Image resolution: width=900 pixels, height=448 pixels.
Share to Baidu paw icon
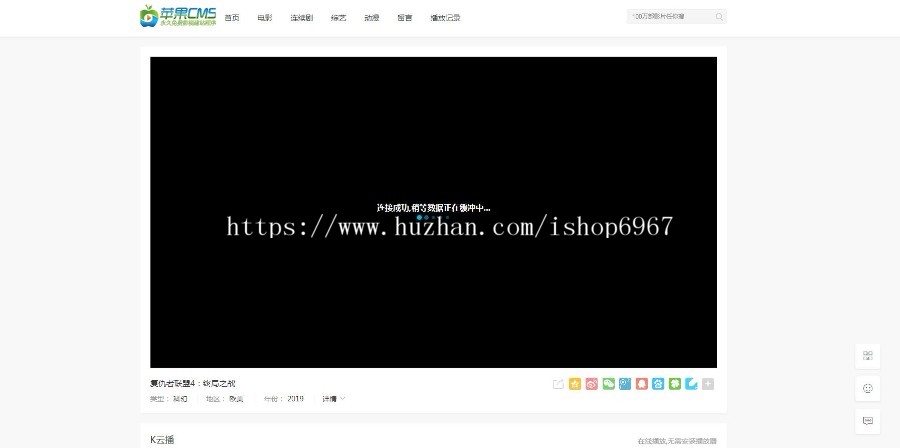coord(658,384)
